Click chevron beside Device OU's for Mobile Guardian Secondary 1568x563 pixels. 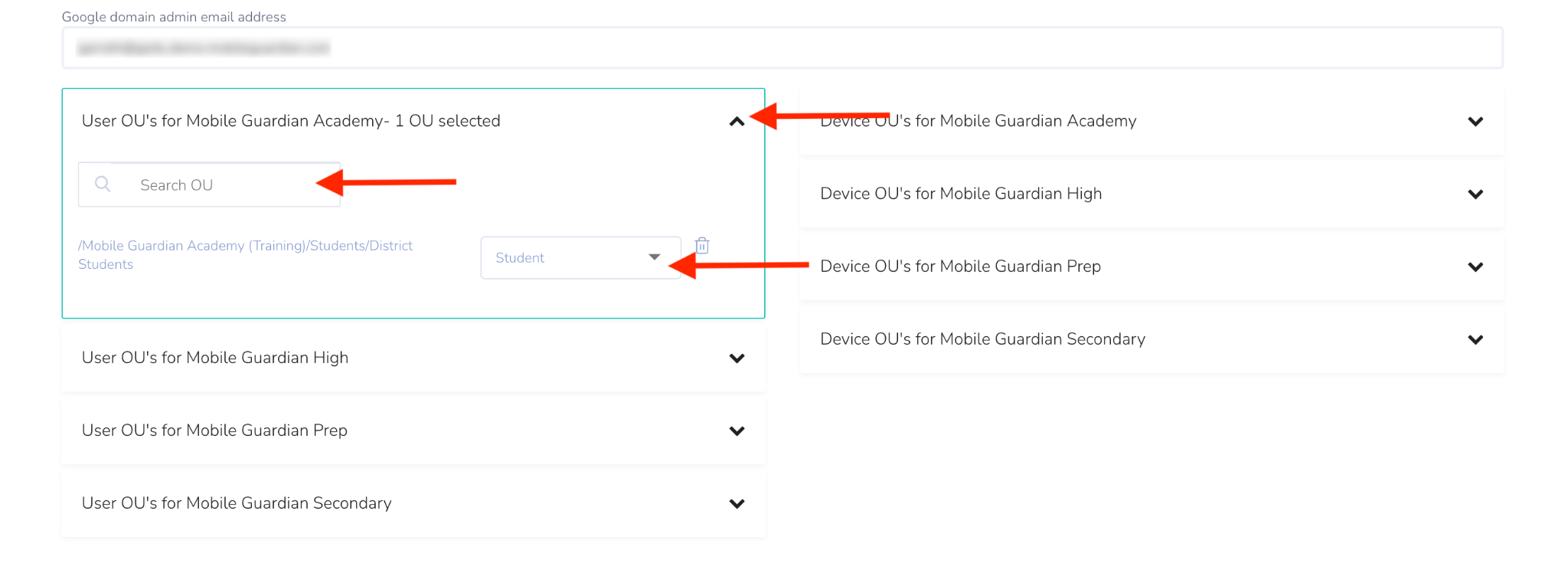(x=1475, y=340)
